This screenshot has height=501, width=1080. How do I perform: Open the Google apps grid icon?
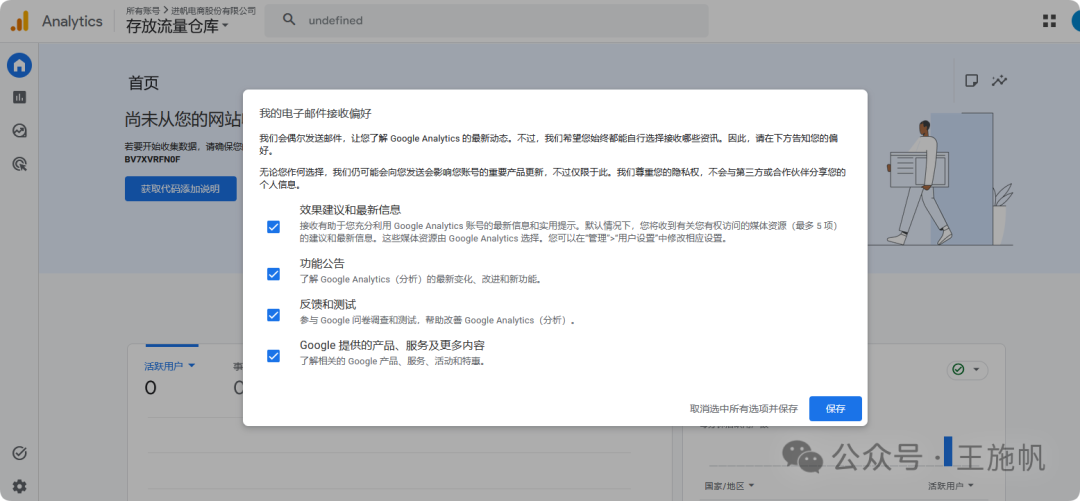point(1049,21)
